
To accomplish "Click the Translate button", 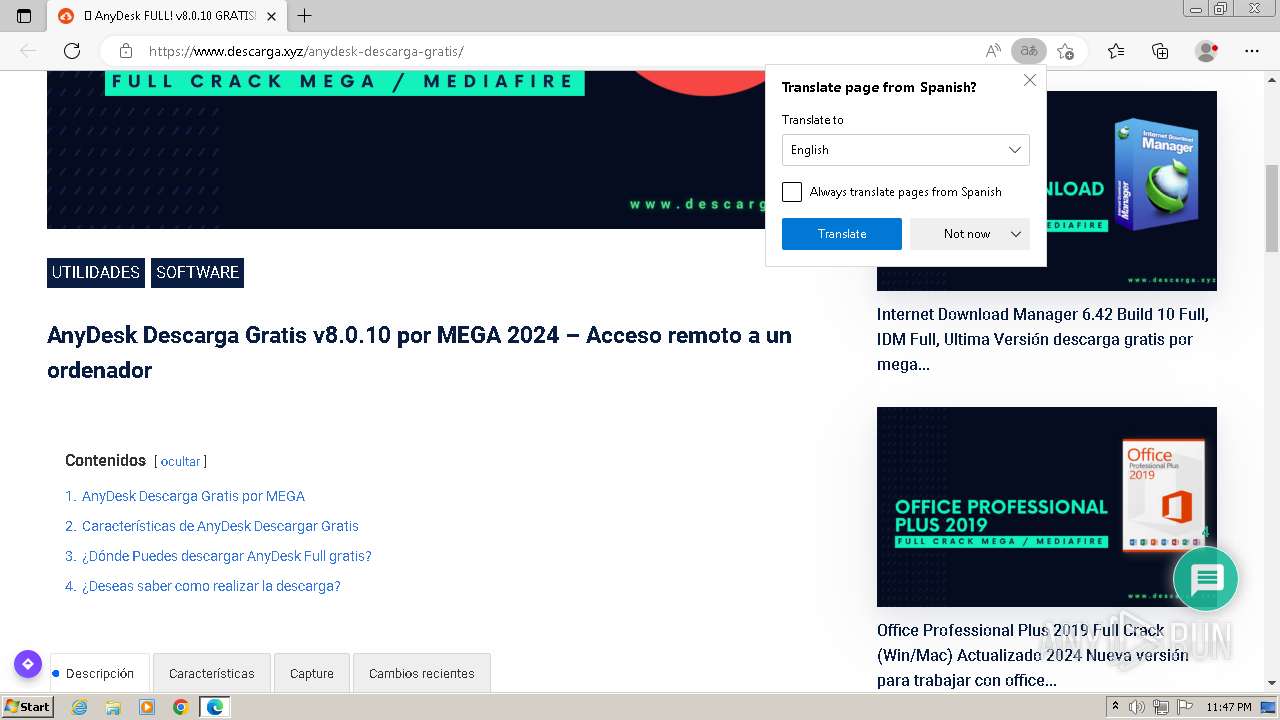I will coord(842,234).
